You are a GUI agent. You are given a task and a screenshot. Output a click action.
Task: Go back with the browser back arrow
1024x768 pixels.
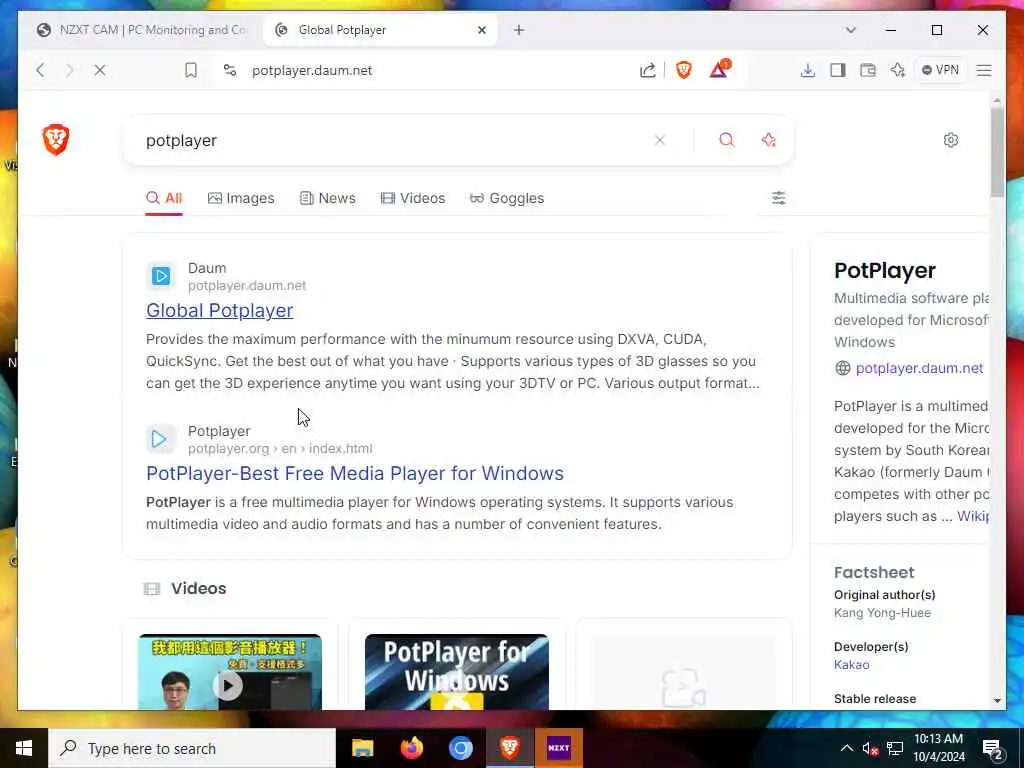(40, 70)
